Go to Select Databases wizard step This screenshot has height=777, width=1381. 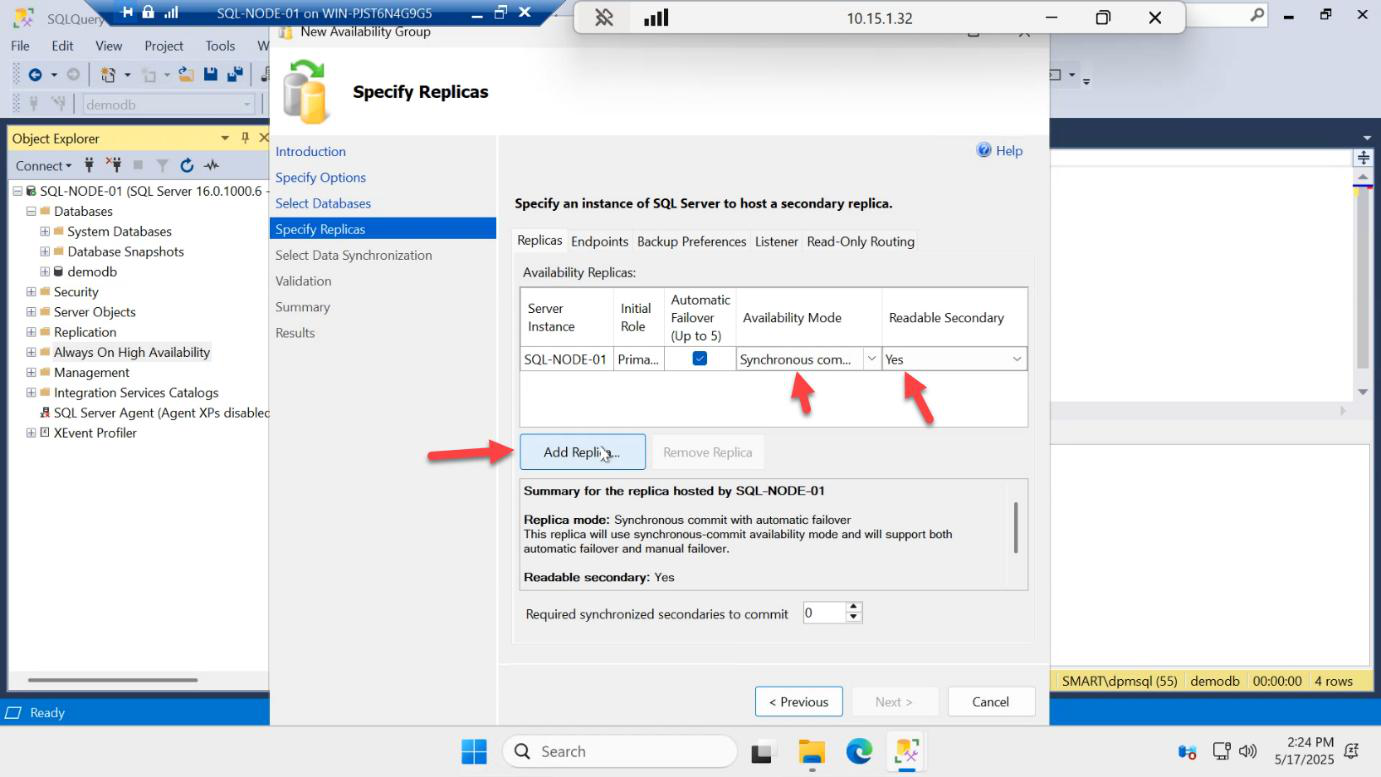[x=323, y=203]
